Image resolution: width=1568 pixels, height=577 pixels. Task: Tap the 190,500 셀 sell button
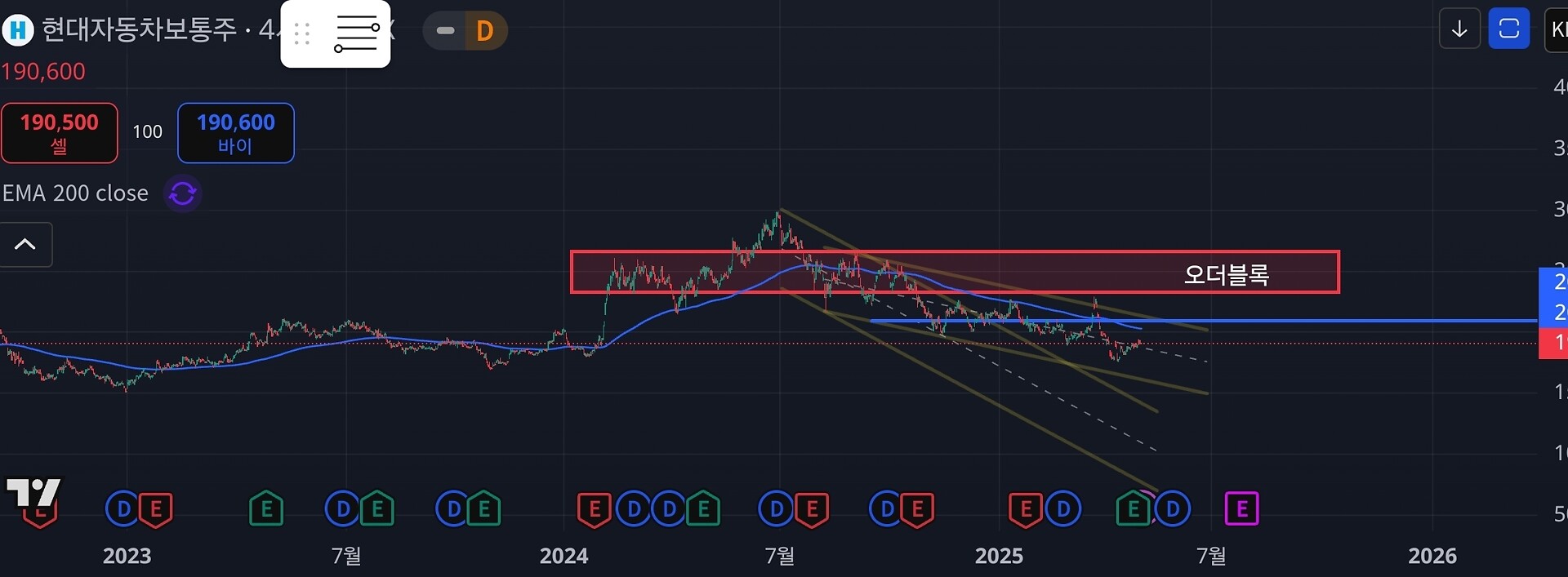(x=60, y=133)
